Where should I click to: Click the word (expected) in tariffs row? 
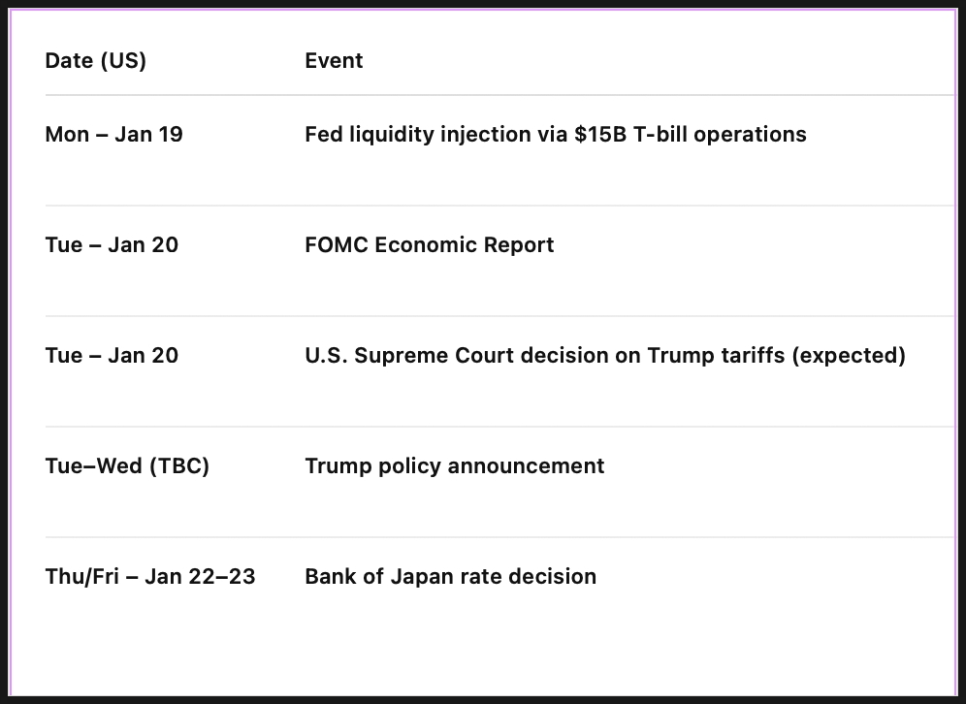coord(848,355)
